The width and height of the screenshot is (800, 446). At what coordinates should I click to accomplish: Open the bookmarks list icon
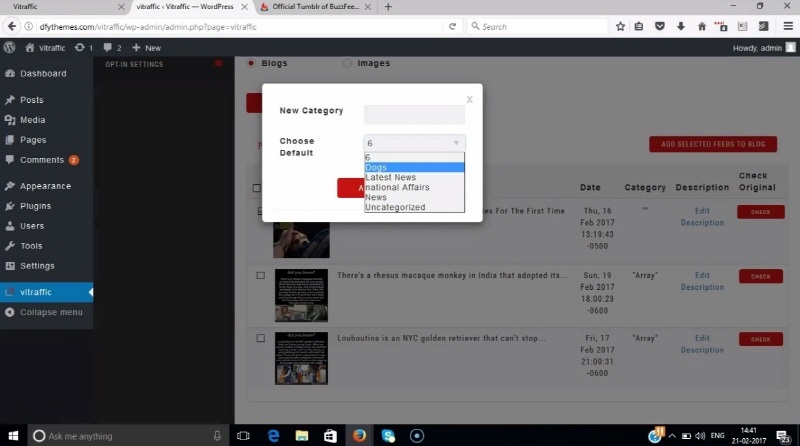[x=639, y=27]
